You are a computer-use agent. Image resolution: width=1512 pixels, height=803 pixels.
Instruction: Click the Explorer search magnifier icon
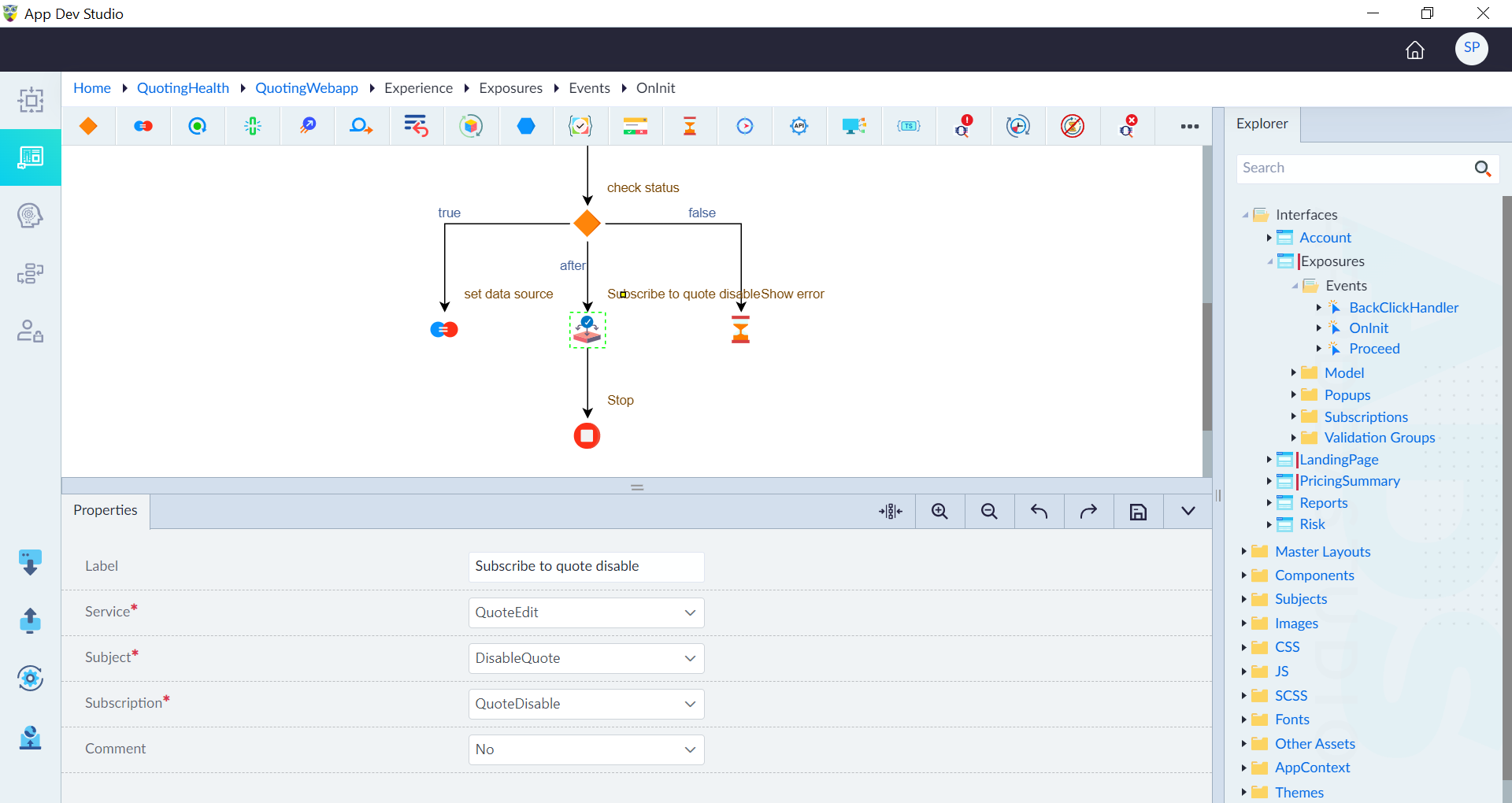pyautogui.click(x=1482, y=168)
